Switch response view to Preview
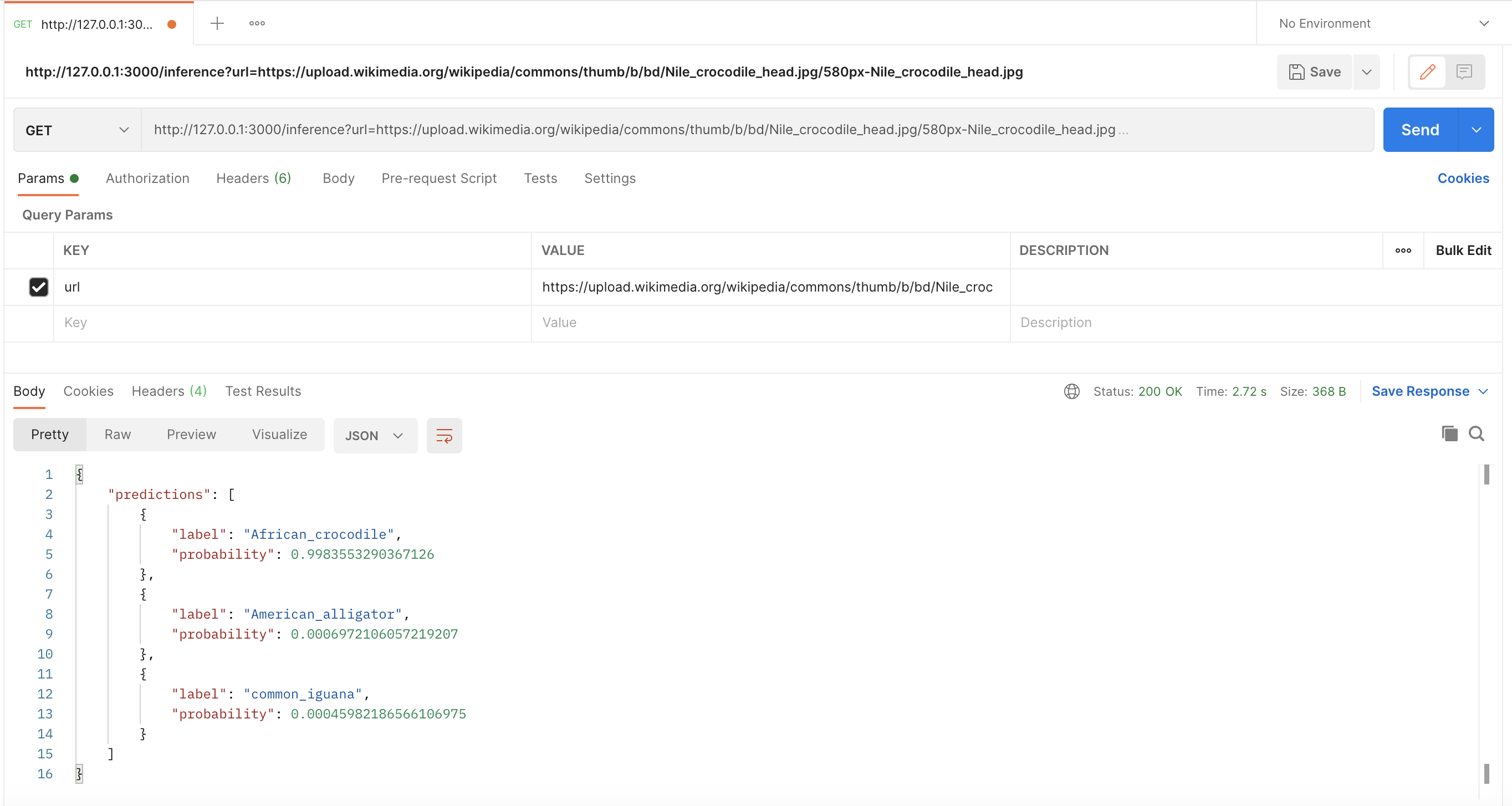 pyautogui.click(x=191, y=435)
